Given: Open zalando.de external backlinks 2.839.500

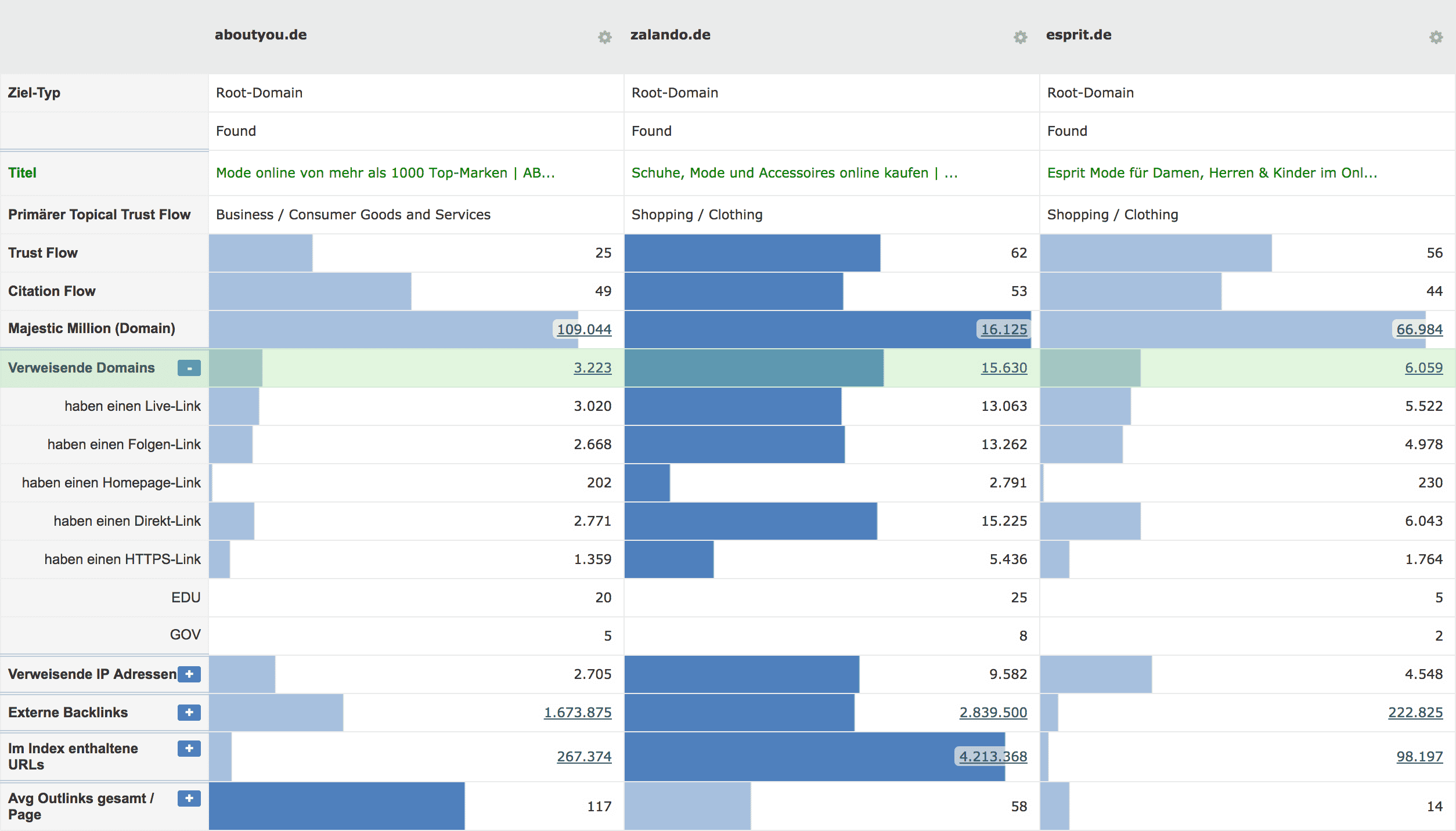Looking at the screenshot, I should (x=993, y=712).
